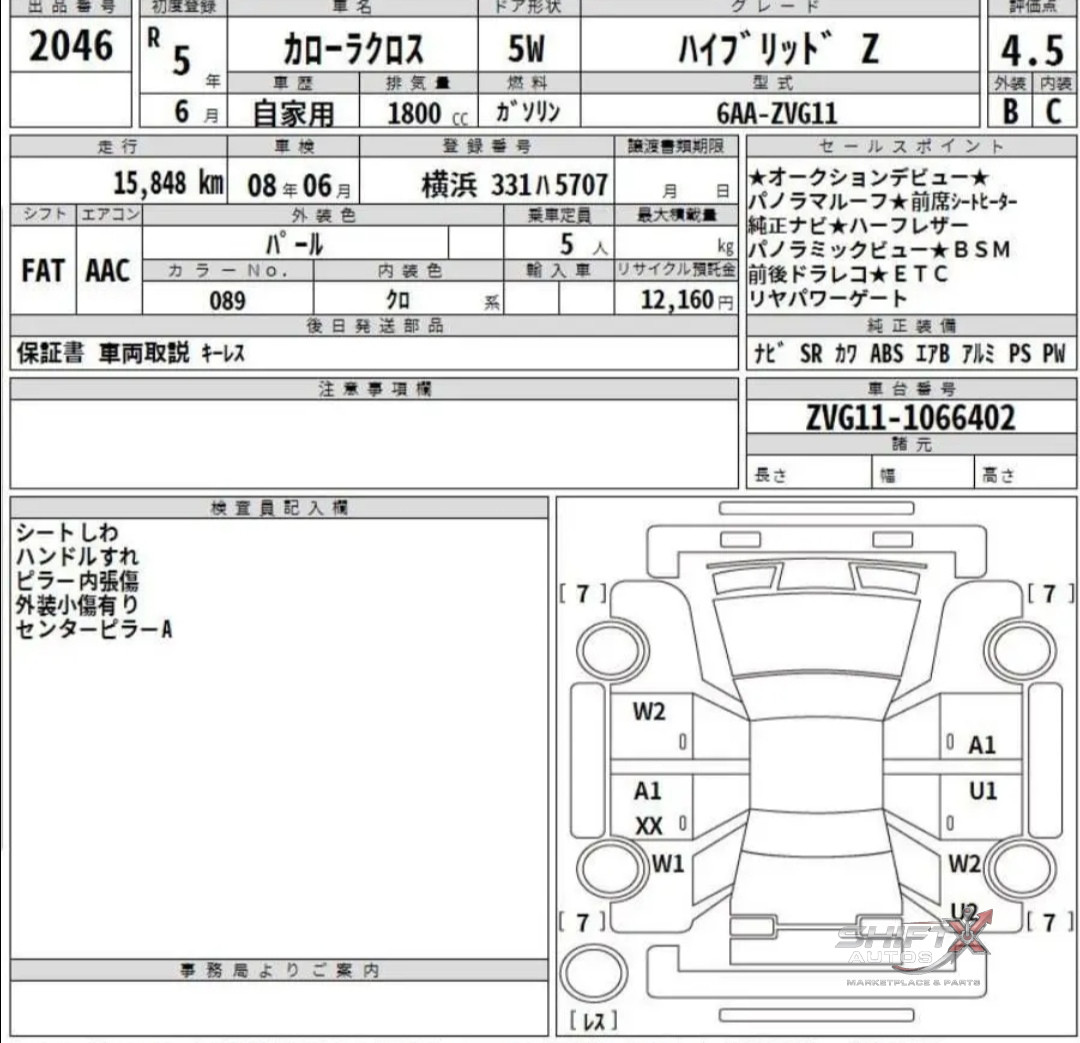This screenshot has height=1043, width=1080.
Task: Select inspector note ハンドルすれ
Action: pos(76,557)
